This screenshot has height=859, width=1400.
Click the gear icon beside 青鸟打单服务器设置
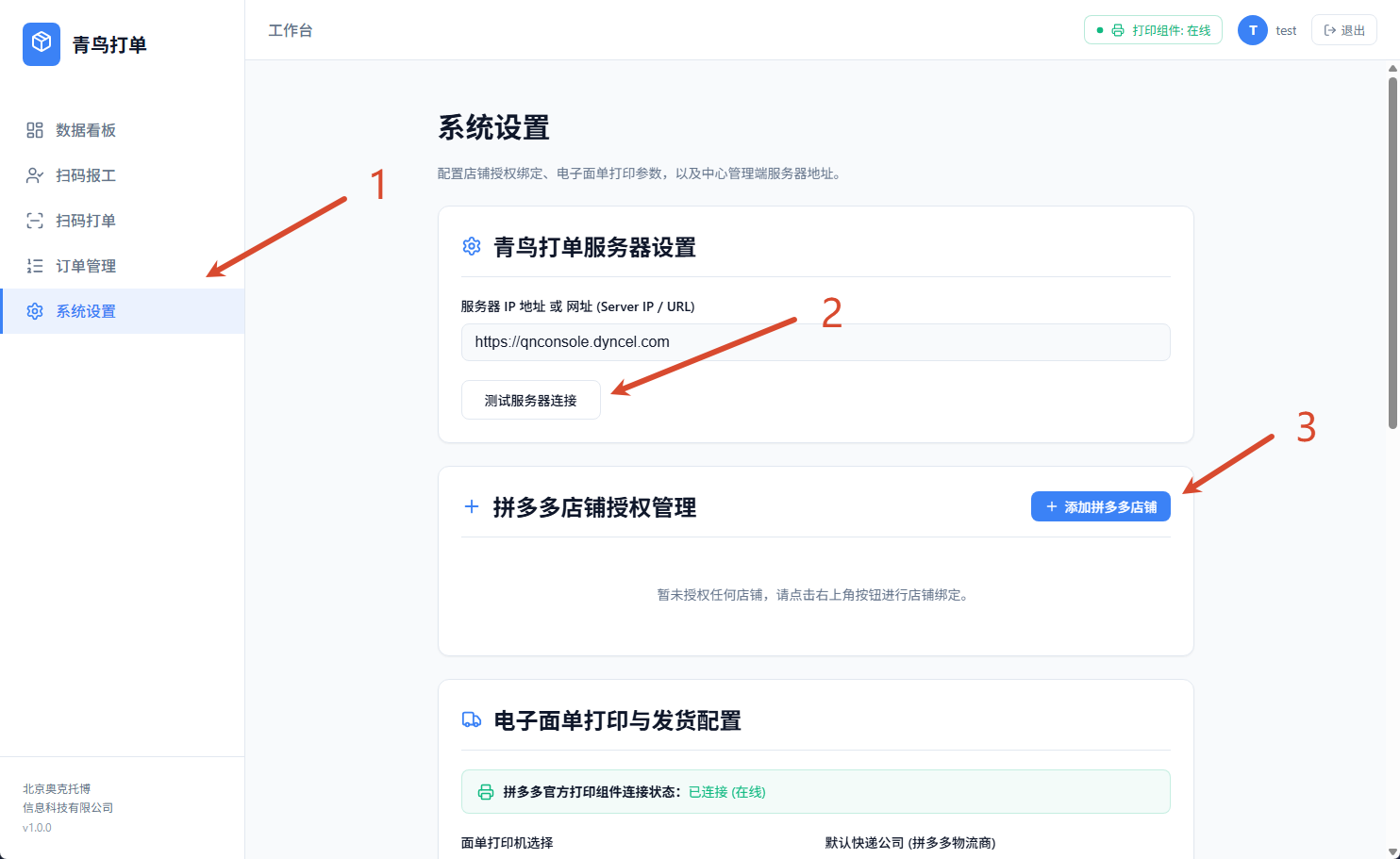(x=472, y=247)
